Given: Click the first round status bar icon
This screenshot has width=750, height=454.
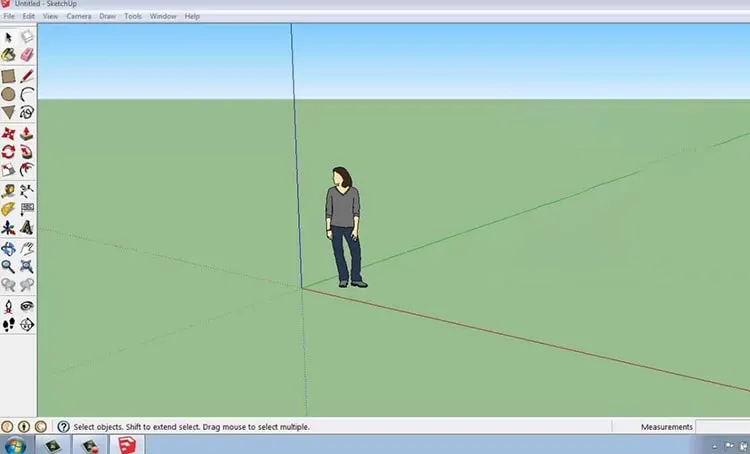Looking at the screenshot, I should (x=7, y=426).
